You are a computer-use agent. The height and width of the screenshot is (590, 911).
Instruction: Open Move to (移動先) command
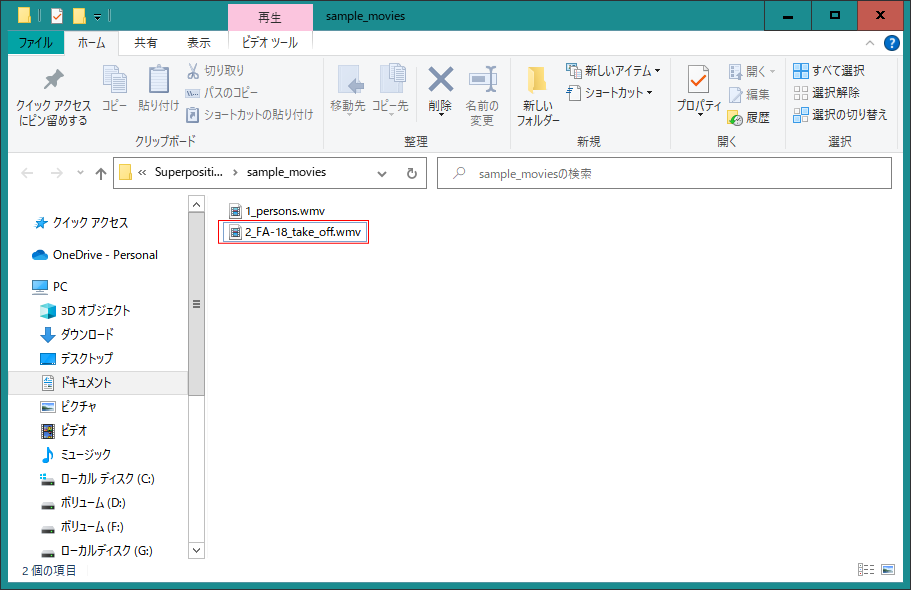(348, 90)
